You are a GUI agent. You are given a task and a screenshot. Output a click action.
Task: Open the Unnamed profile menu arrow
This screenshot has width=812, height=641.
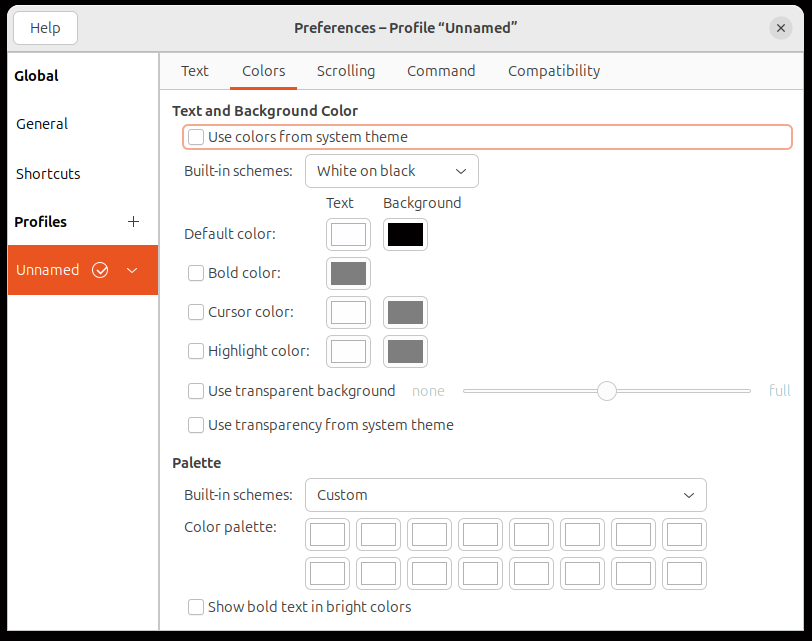point(132,270)
